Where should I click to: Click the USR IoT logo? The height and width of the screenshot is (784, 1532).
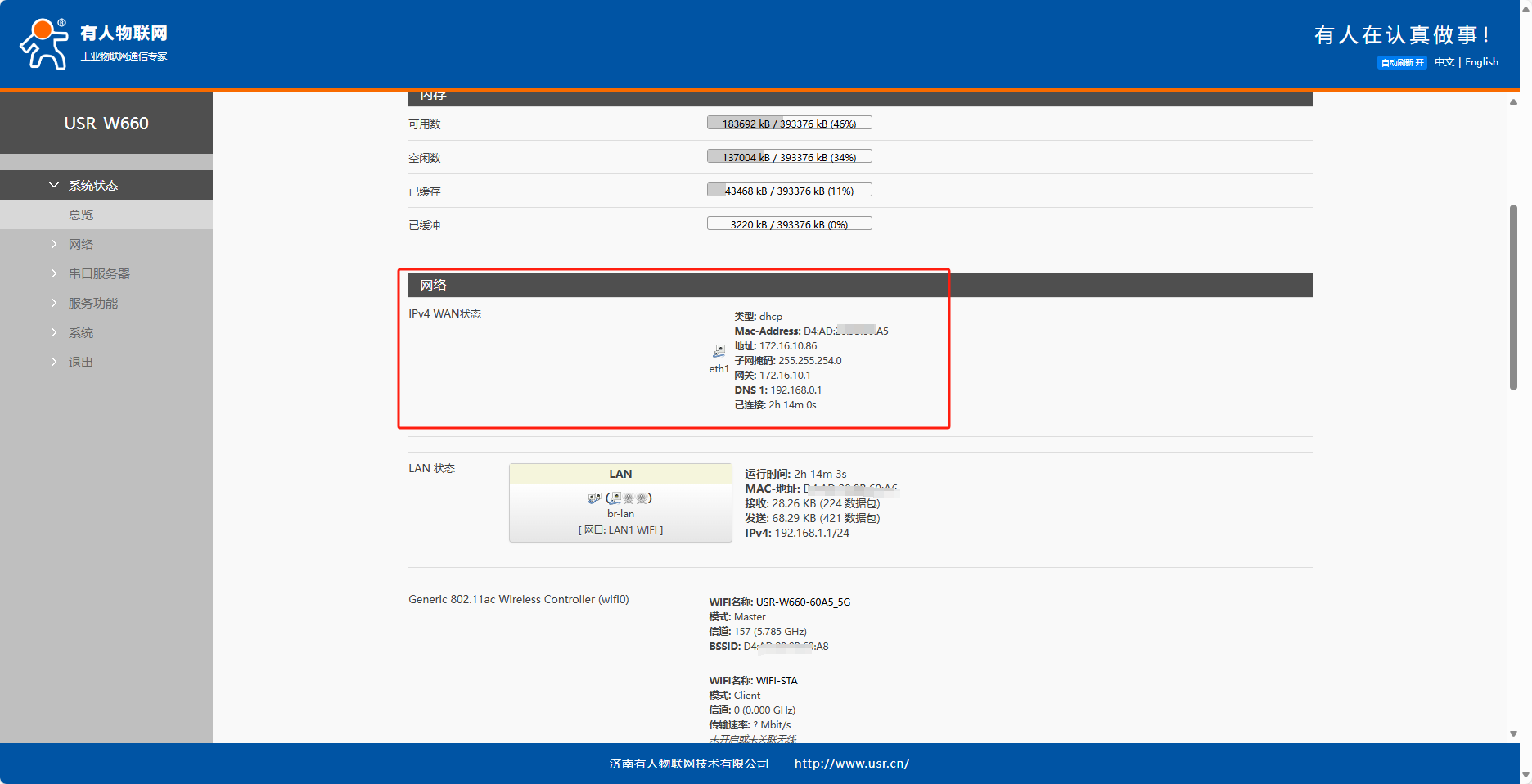click(93, 43)
